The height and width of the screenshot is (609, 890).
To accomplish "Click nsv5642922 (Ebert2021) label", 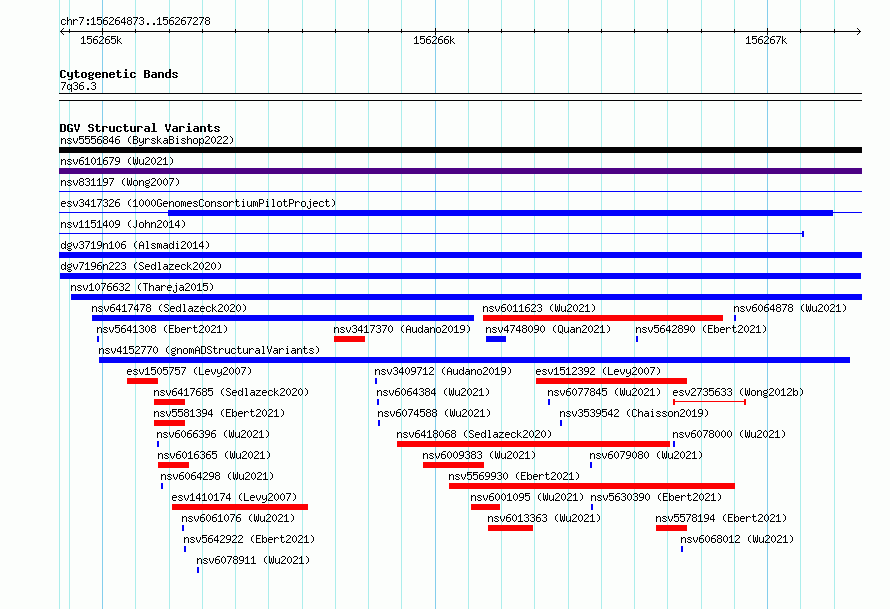I will (x=249, y=539).
